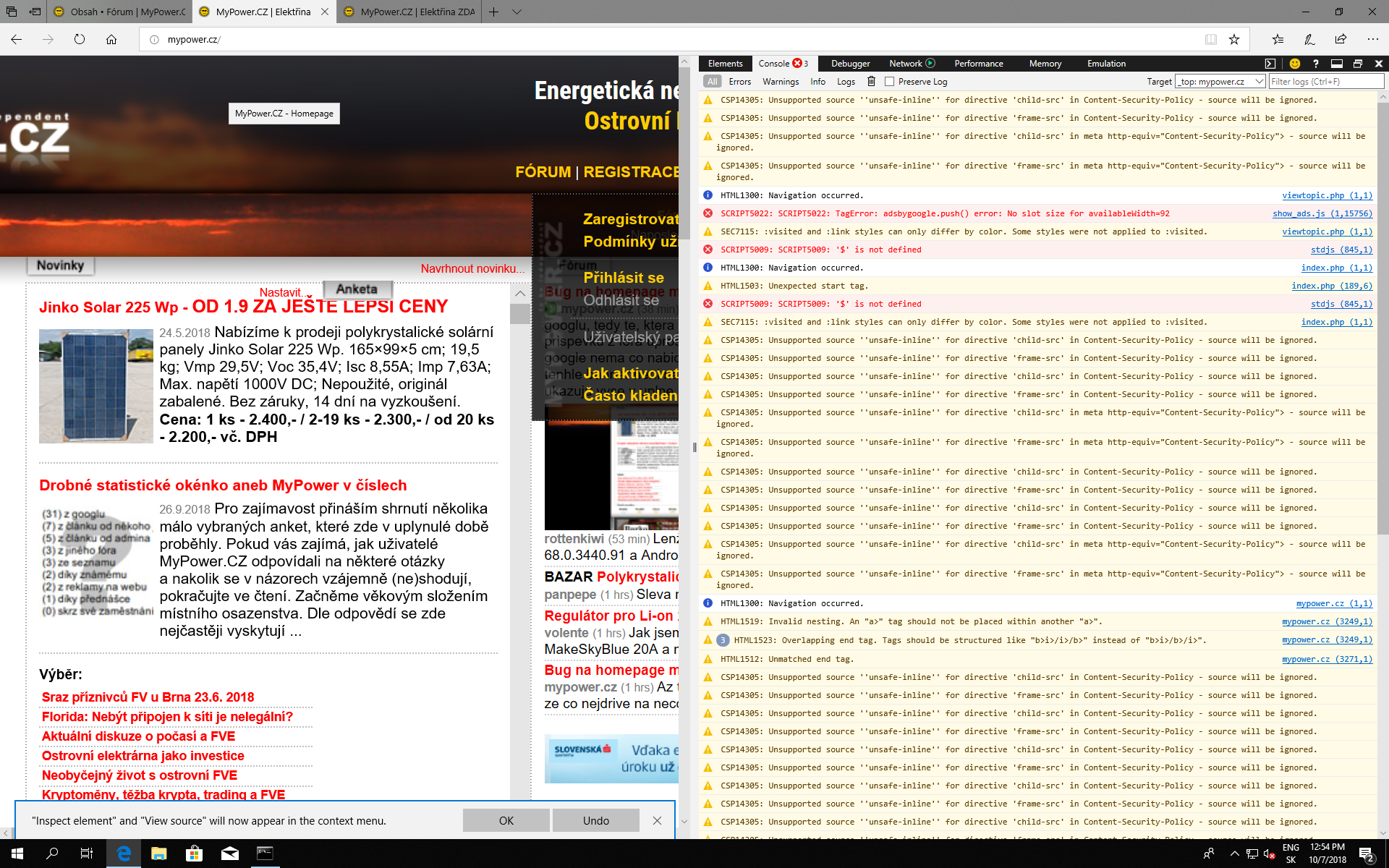
Task: Toggle the Info console filter
Action: pos(817,82)
